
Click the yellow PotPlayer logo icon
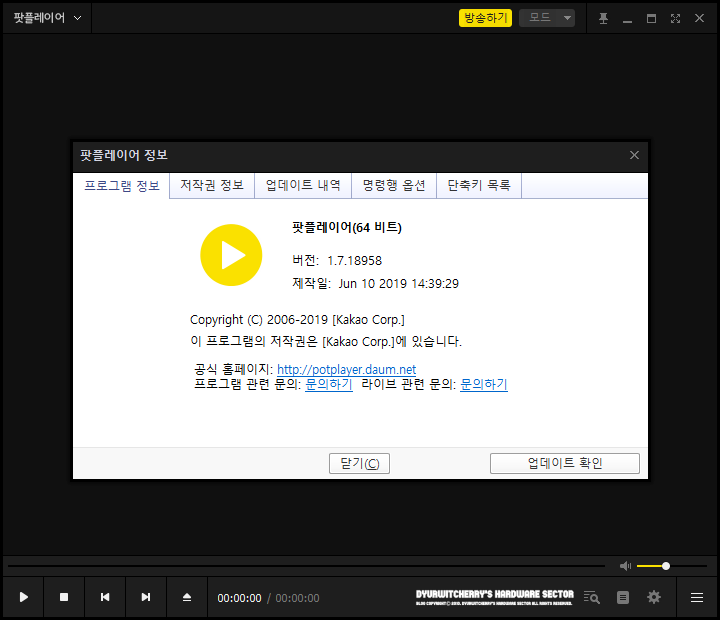point(231,255)
